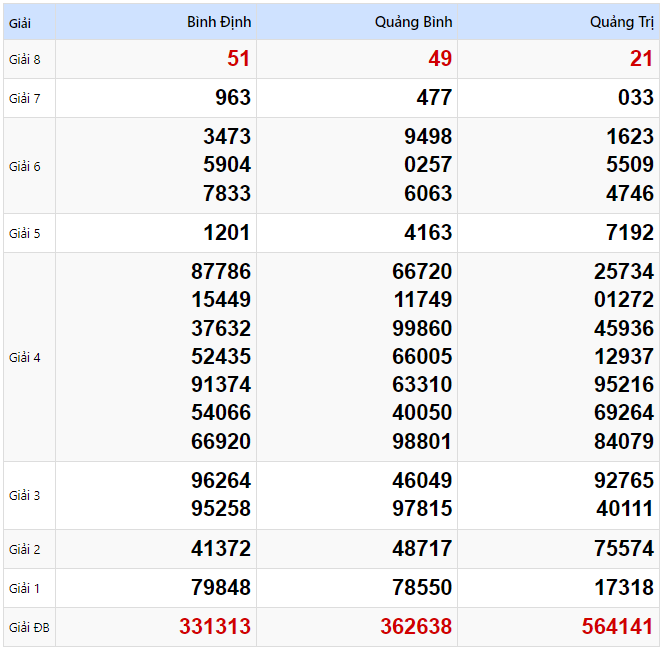Viewport: 662px width, 650px height.
Task: Select Giải 5 number 4163
Action: [x=428, y=233]
